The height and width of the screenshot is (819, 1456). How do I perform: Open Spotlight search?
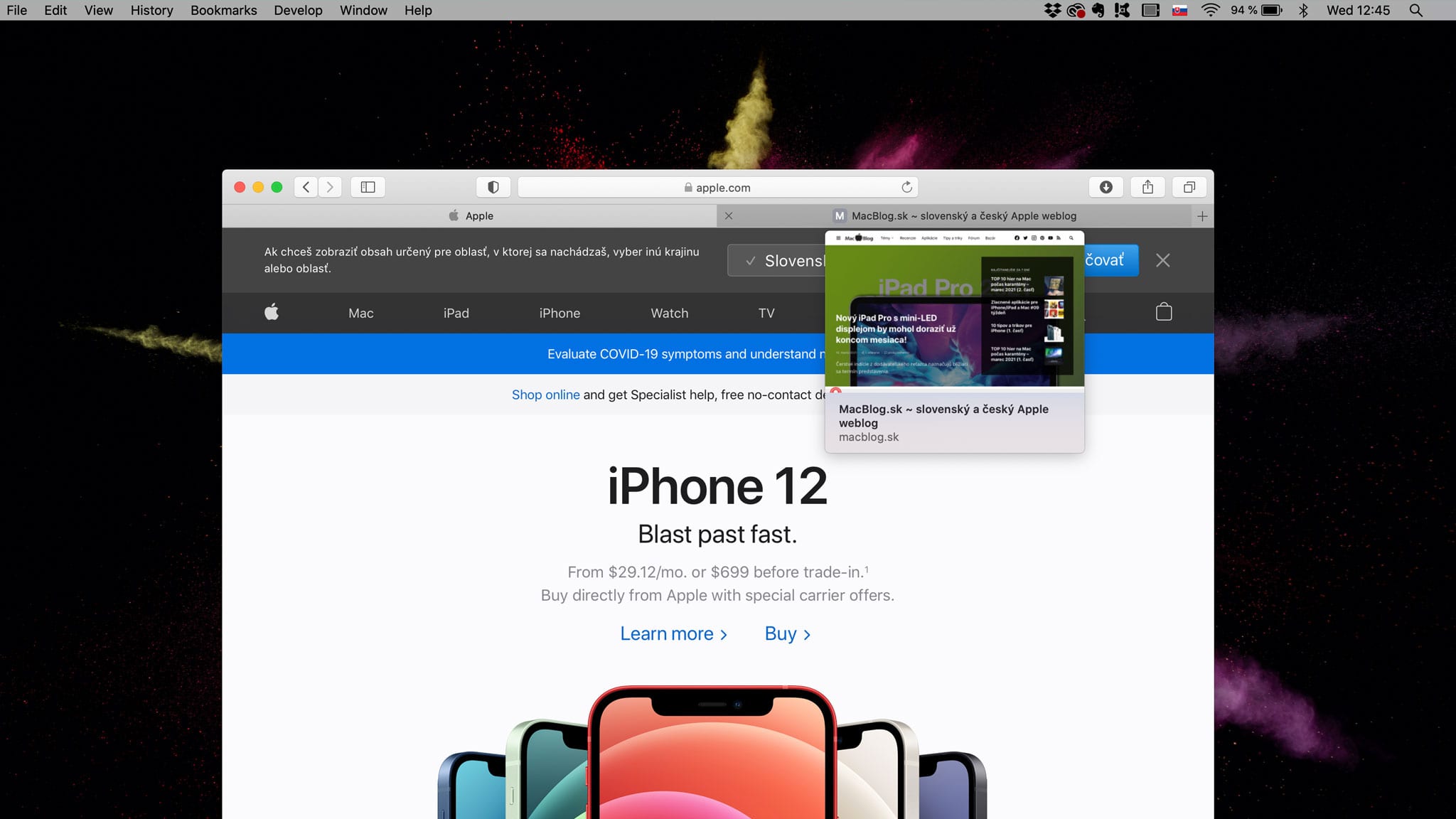point(1416,10)
